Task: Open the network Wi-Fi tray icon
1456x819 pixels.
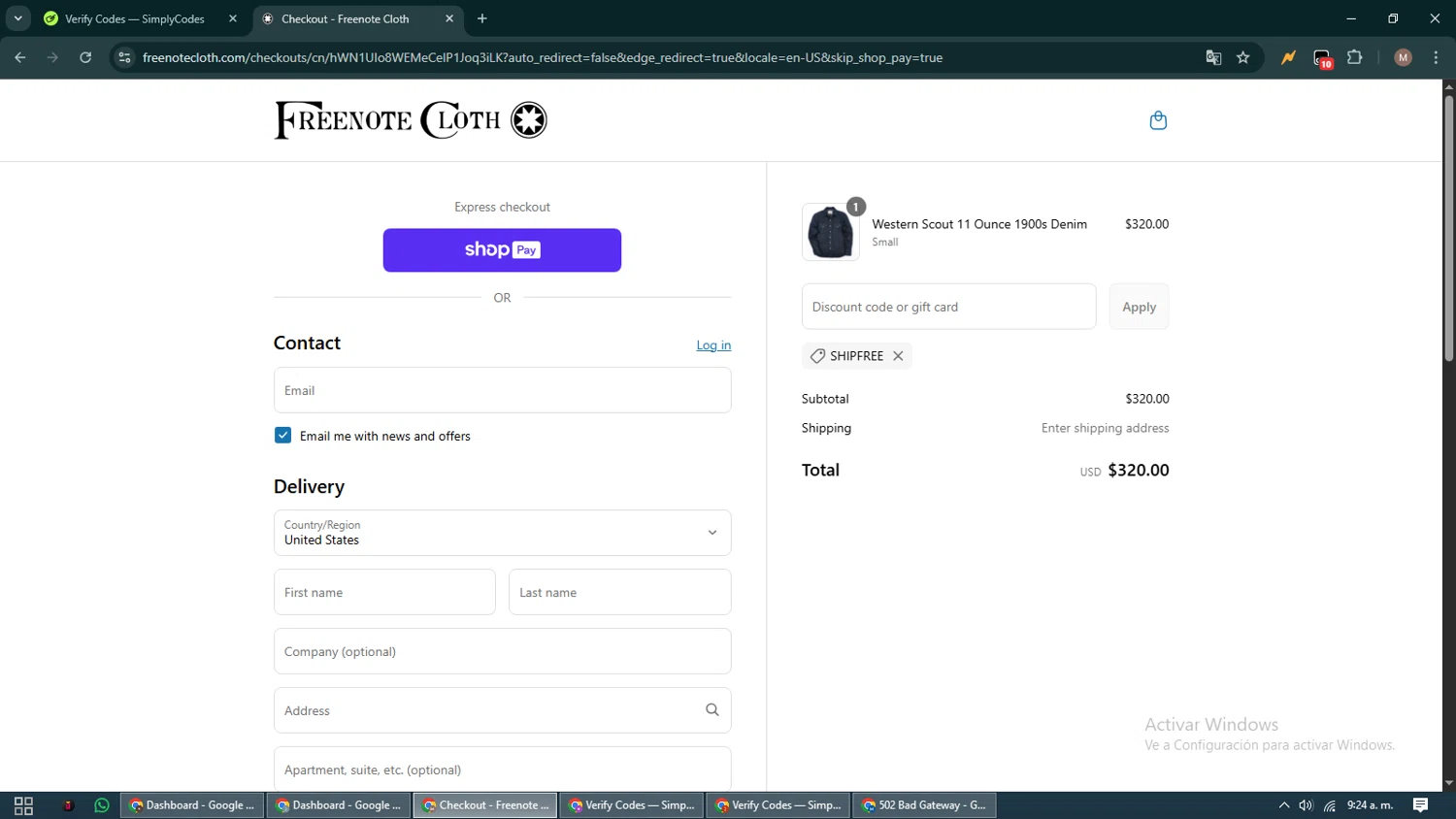Action: click(x=1330, y=805)
